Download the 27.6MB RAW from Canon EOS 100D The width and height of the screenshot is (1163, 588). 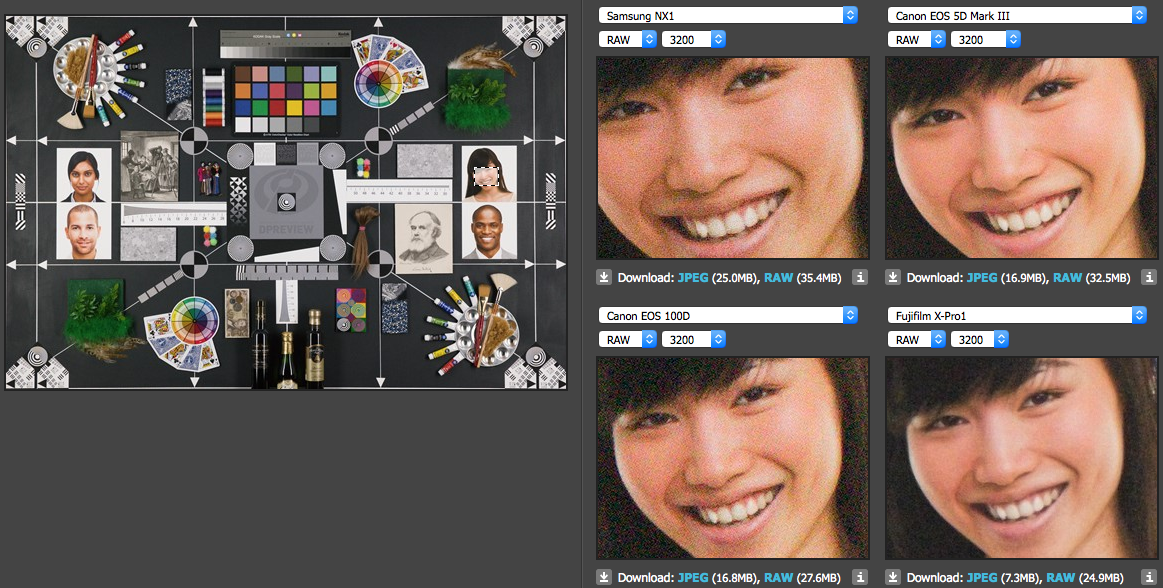[x=779, y=578]
